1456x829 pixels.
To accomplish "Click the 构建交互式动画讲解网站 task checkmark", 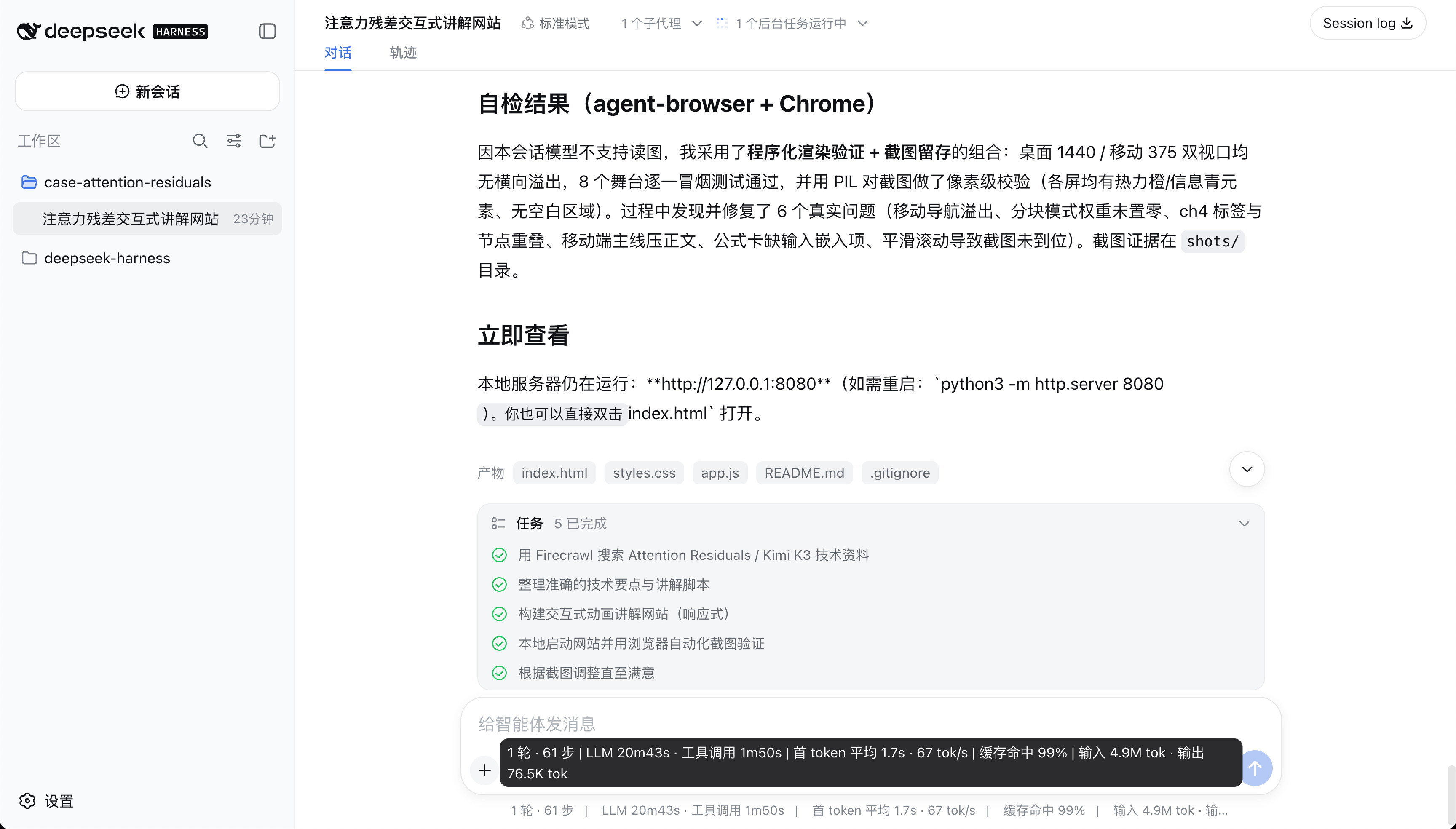I will [x=499, y=614].
